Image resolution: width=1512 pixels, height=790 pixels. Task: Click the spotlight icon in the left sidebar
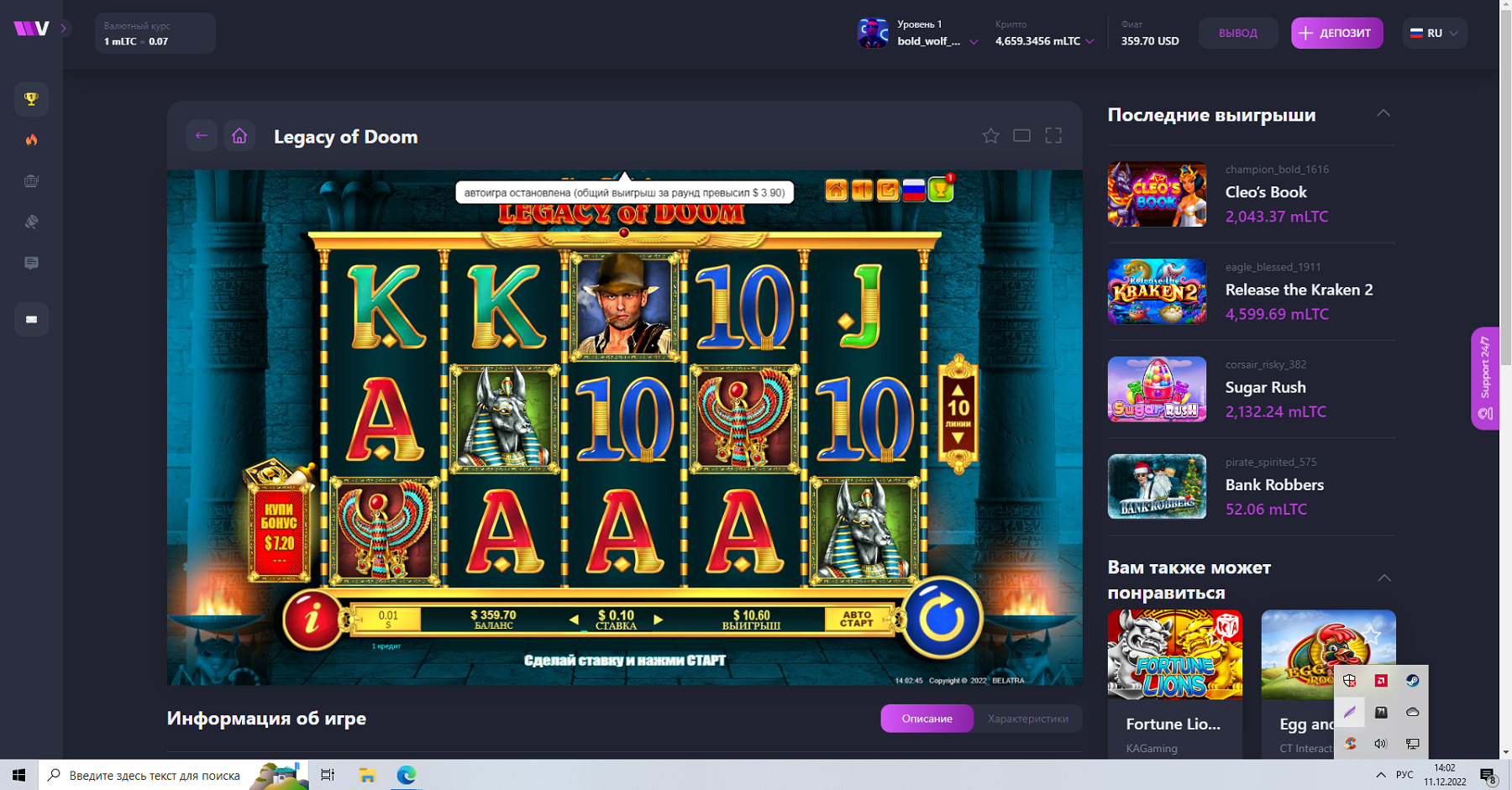[x=31, y=222]
